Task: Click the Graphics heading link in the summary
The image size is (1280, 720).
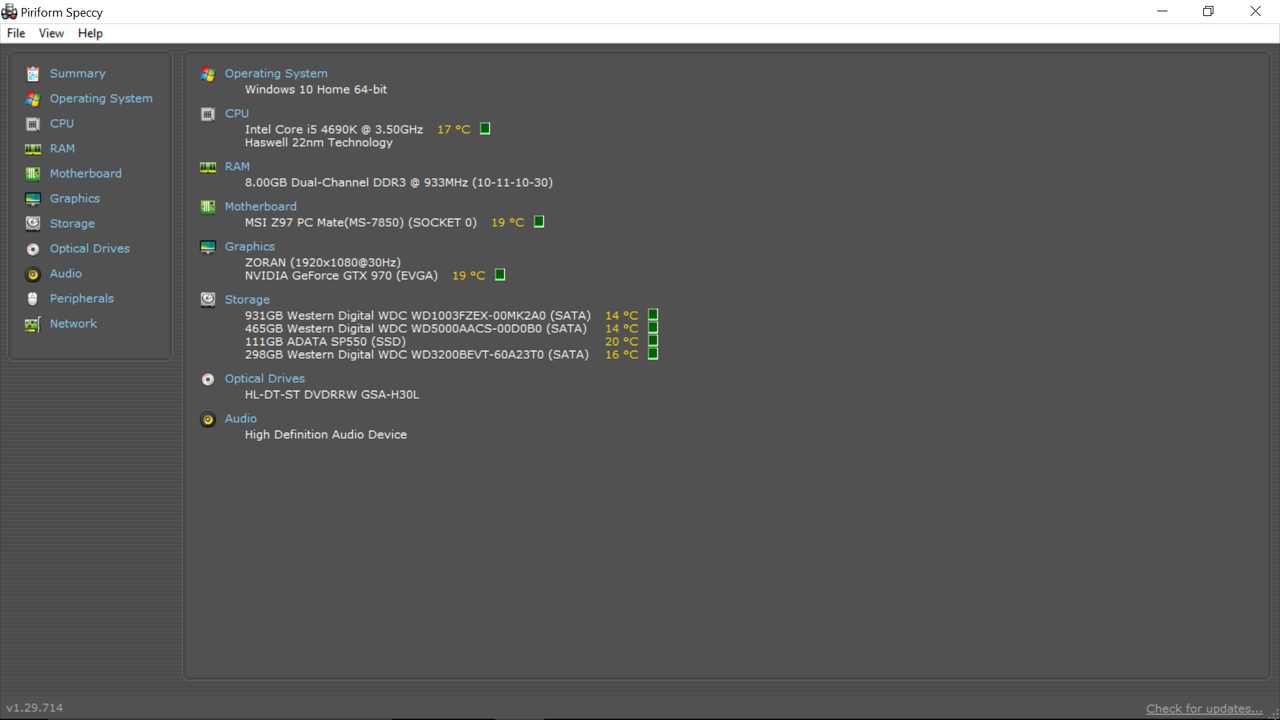Action: [x=250, y=247]
